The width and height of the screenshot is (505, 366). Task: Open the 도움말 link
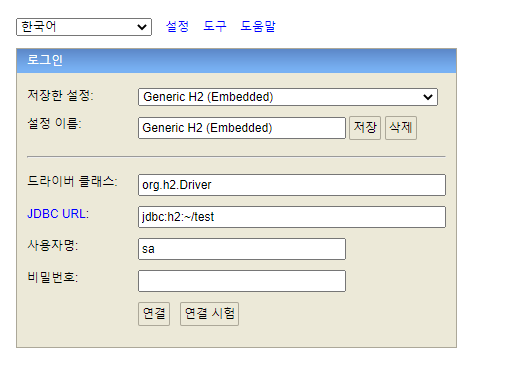click(258, 26)
